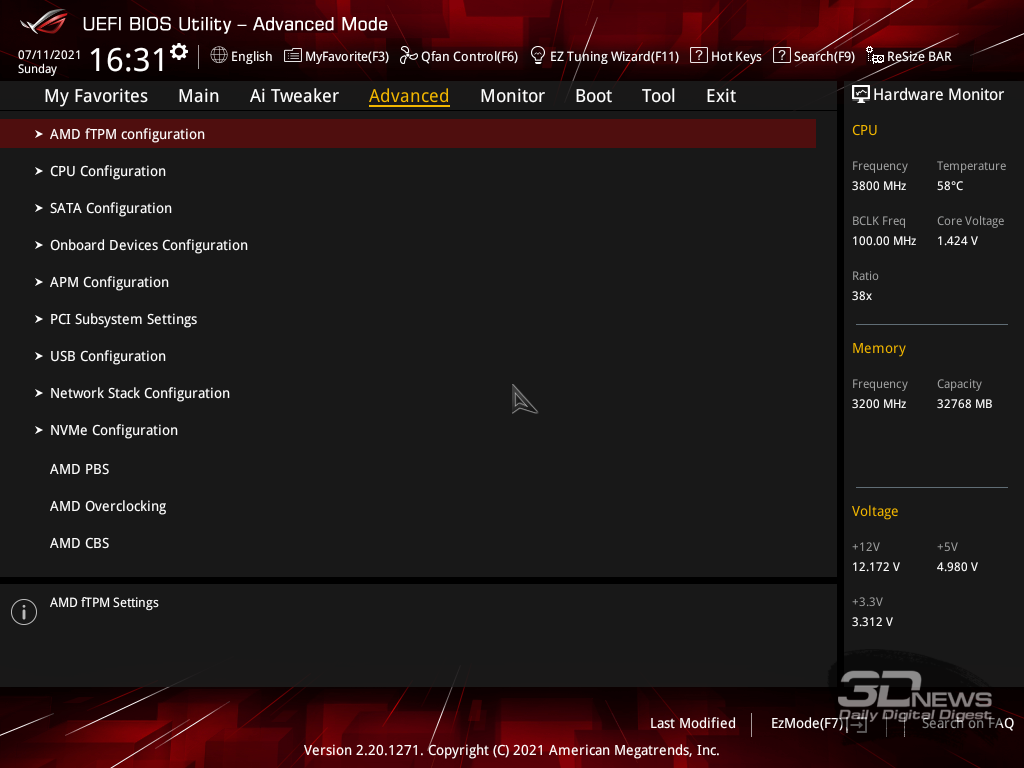Switch to EzMode(F7)

point(807,723)
